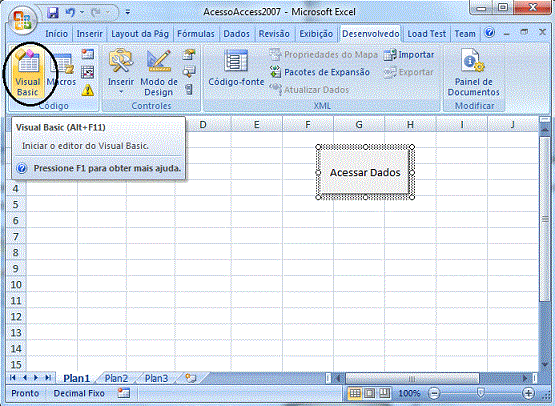Switch to the Início tab
555x406 pixels.
[56, 34]
